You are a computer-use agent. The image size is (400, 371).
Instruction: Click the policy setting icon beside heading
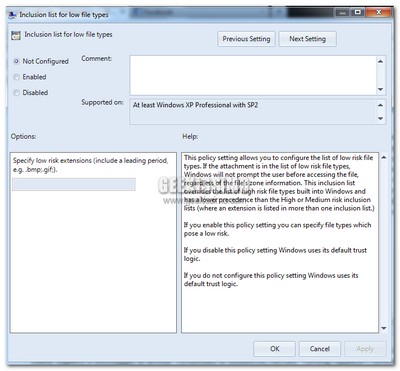click(x=16, y=35)
